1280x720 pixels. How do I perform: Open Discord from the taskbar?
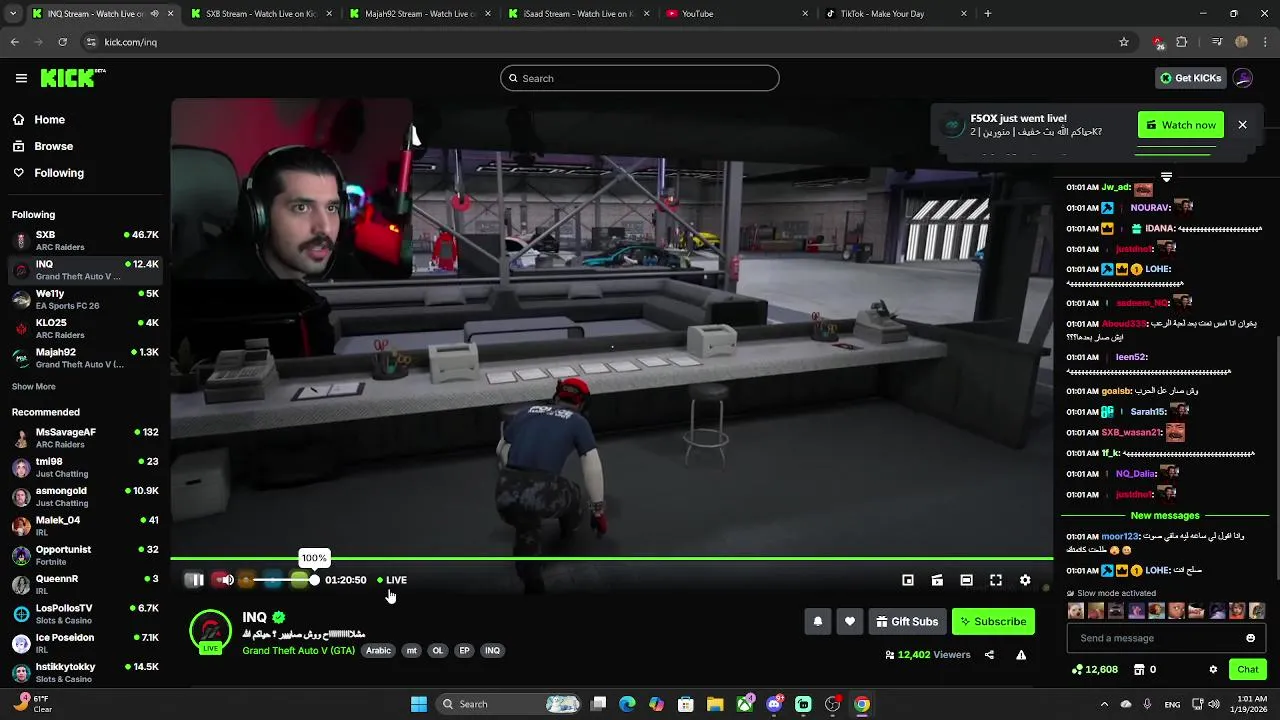pyautogui.click(x=774, y=704)
